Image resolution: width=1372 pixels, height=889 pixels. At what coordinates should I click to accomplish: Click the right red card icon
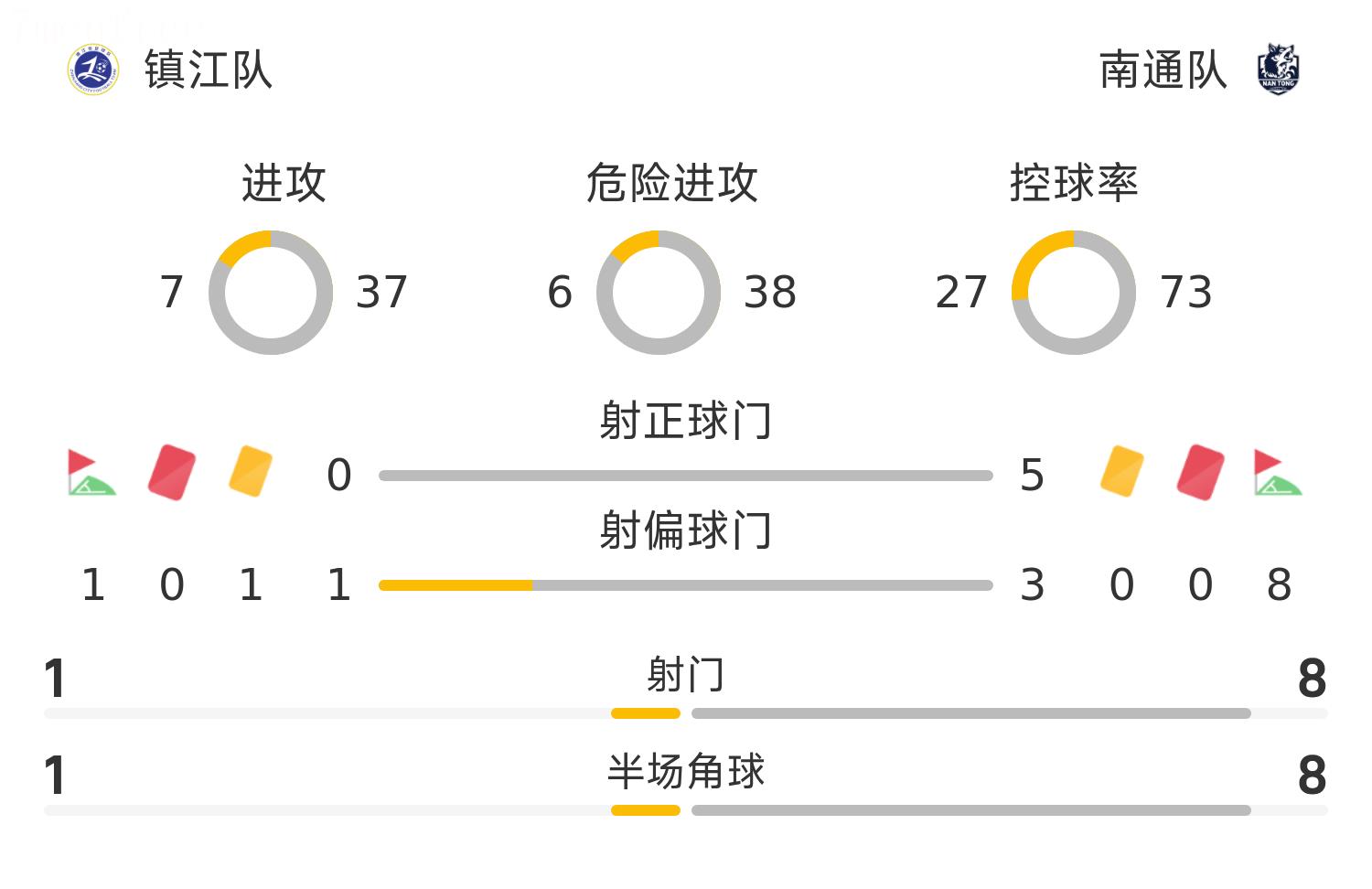click(1200, 472)
